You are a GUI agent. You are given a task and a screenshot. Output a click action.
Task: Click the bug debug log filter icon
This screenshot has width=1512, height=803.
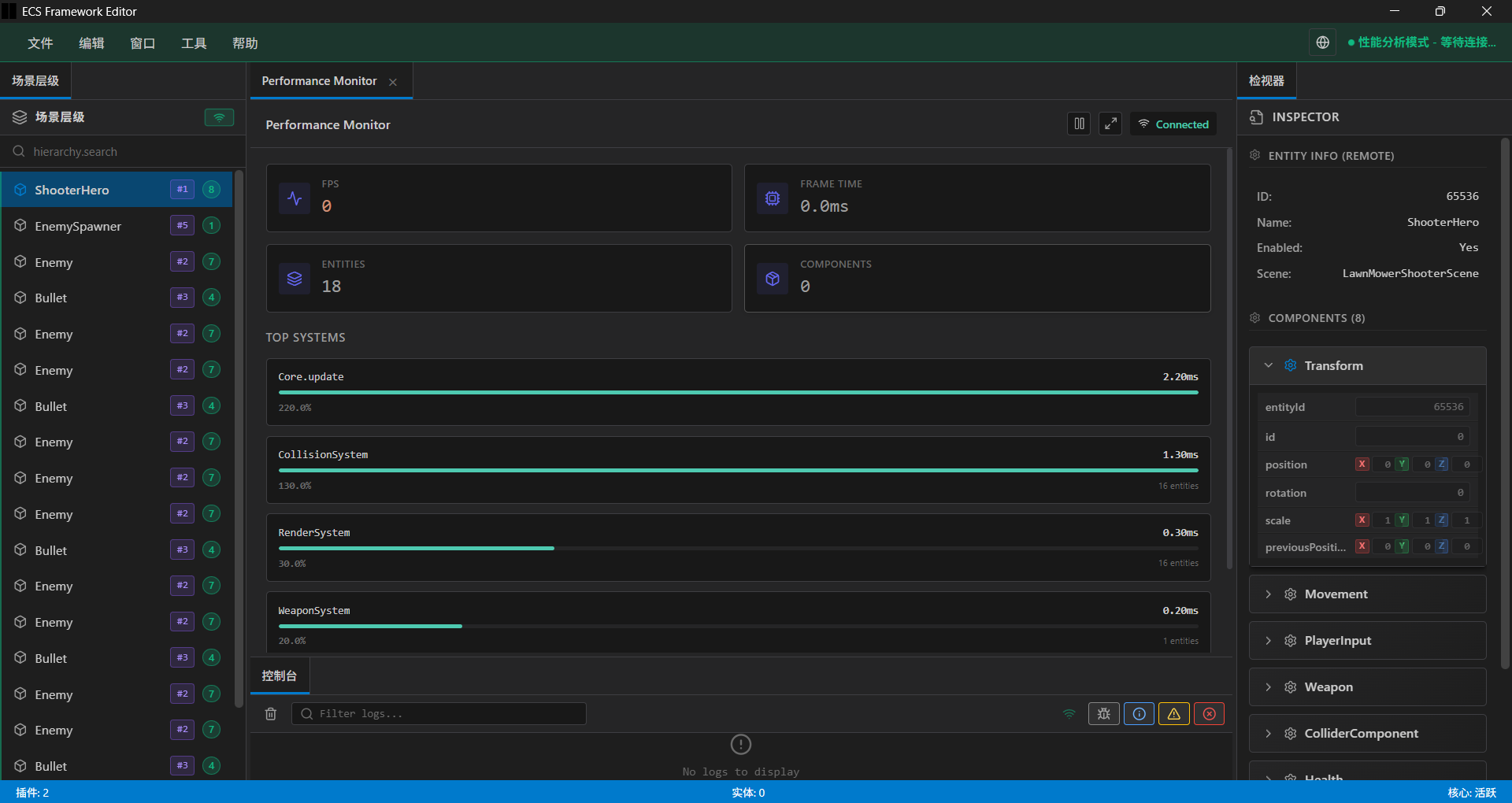1103,713
